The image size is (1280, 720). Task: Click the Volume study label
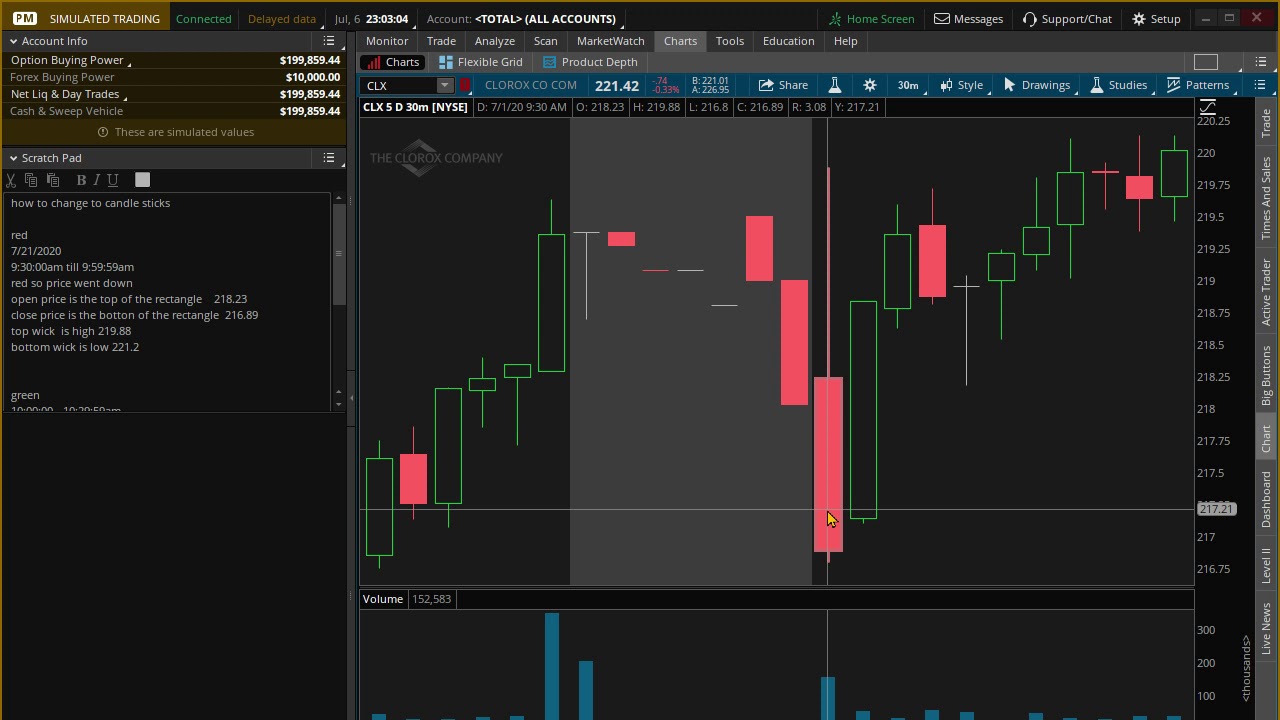[383, 599]
